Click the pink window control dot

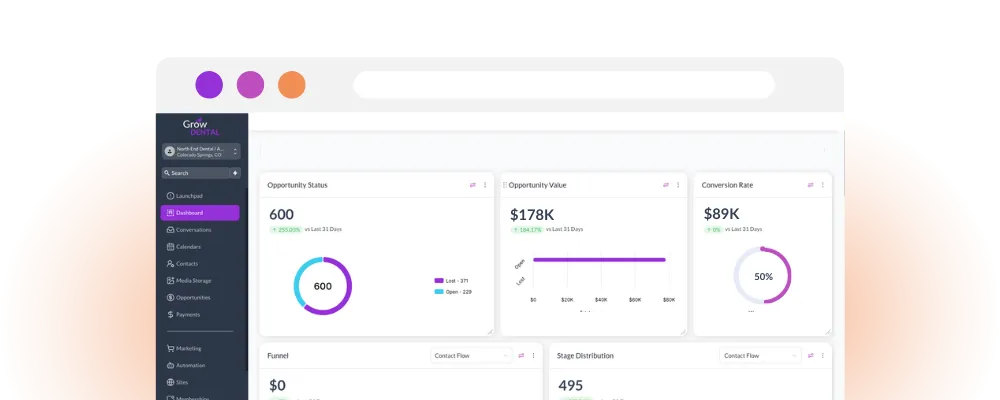coord(251,85)
